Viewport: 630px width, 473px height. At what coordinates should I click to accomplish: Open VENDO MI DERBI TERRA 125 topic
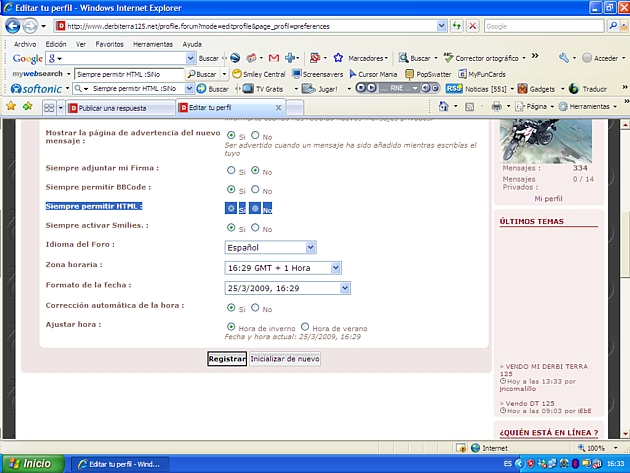544,370
